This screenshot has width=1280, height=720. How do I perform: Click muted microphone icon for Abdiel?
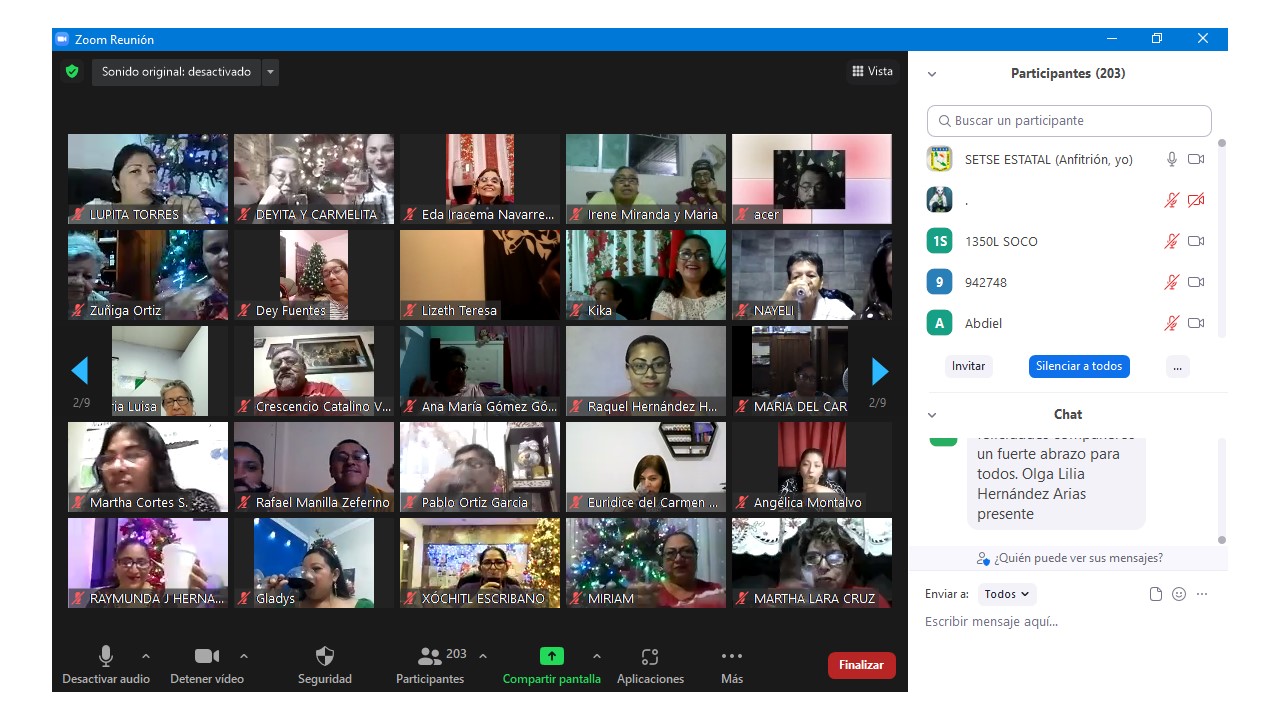tap(1172, 323)
